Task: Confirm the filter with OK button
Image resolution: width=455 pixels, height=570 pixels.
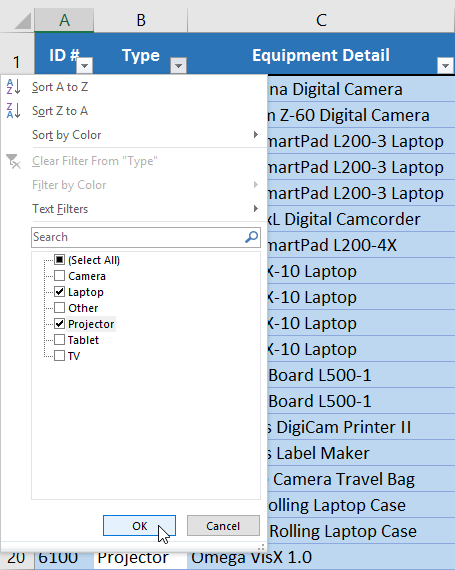Action: click(140, 526)
